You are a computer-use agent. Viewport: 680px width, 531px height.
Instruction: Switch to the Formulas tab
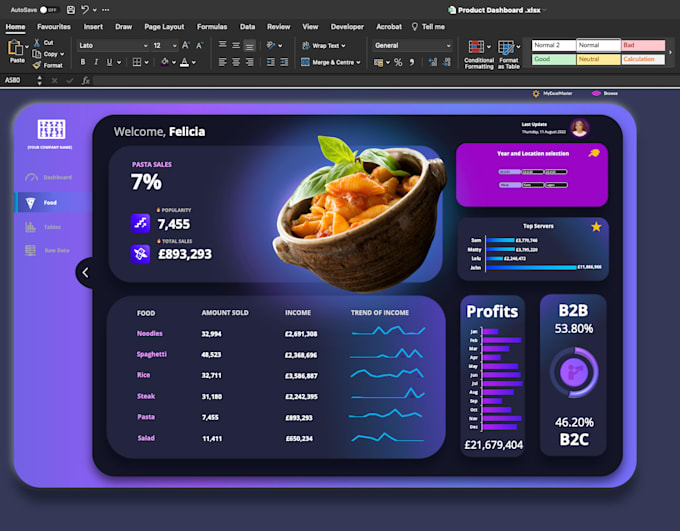pos(212,27)
